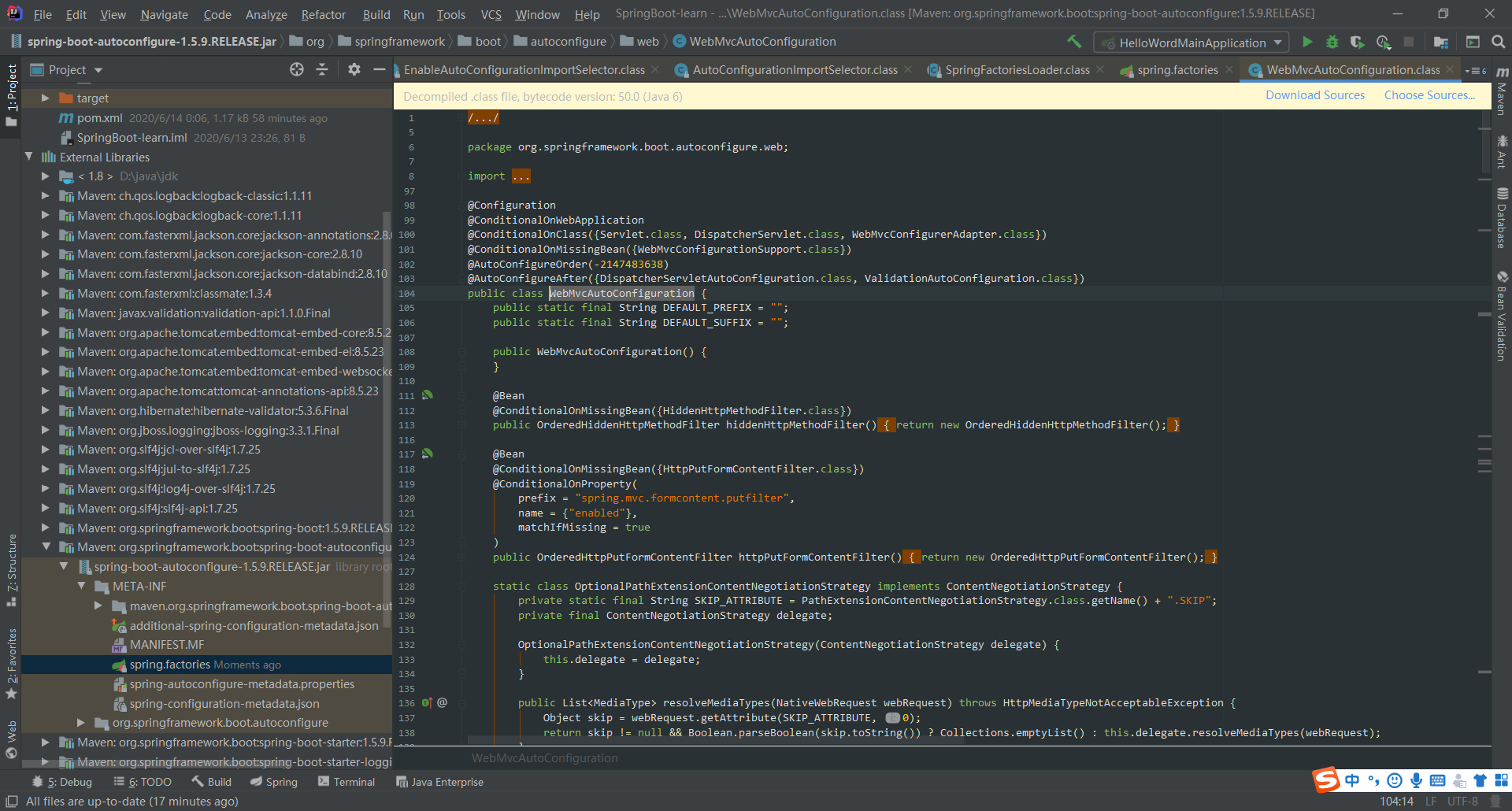This screenshot has height=811, width=1512.
Task: Open the Ant tool window sidebar
Action: click(1502, 151)
